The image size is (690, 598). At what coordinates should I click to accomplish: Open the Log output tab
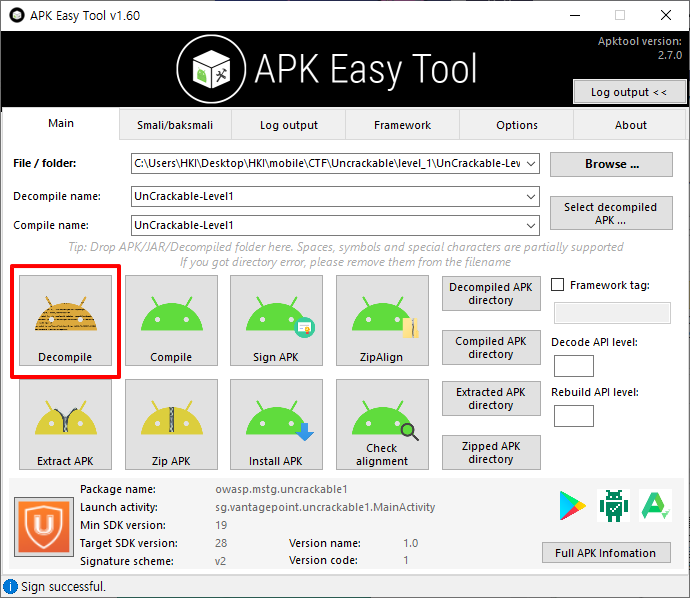click(289, 125)
